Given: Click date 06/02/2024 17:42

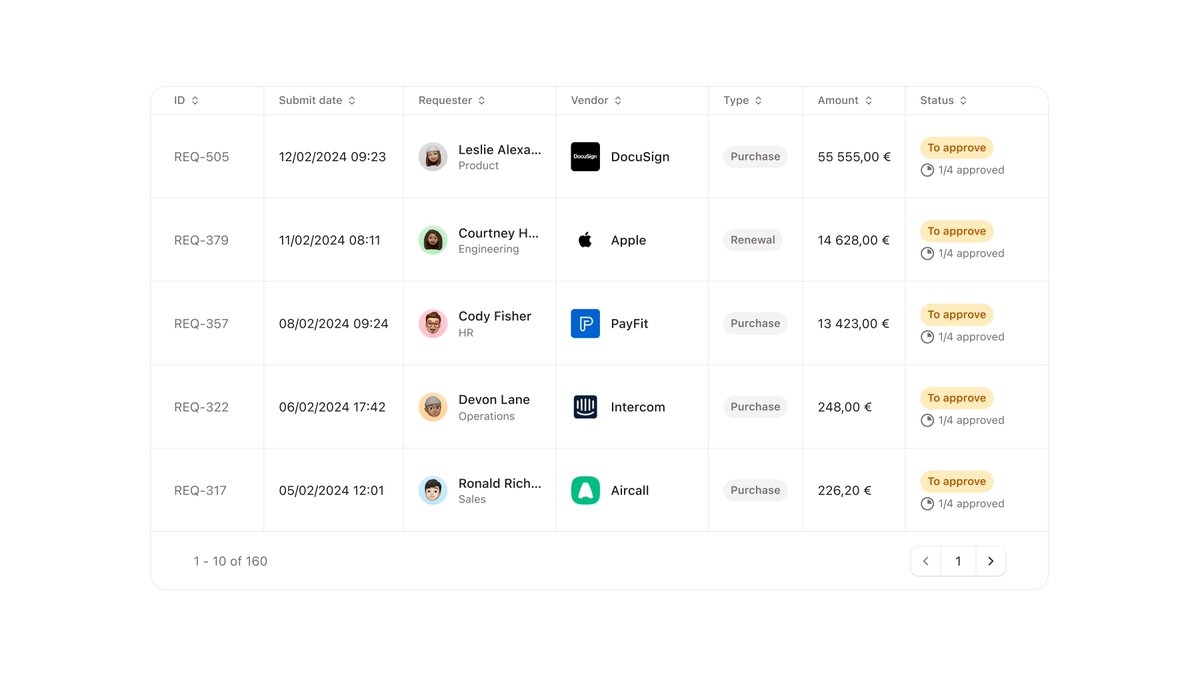Looking at the screenshot, I should point(331,407).
